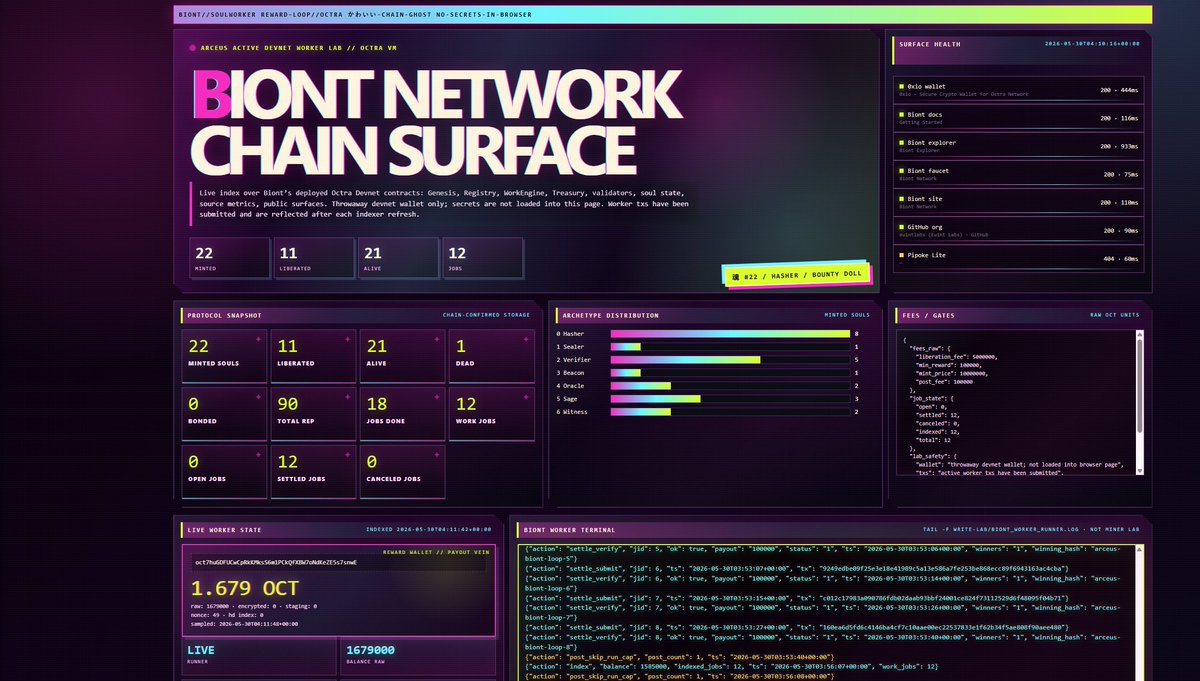The width and height of the screenshot is (1200, 681).
Task: Click the plus sparkle on Dead card
Action: (524, 341)
